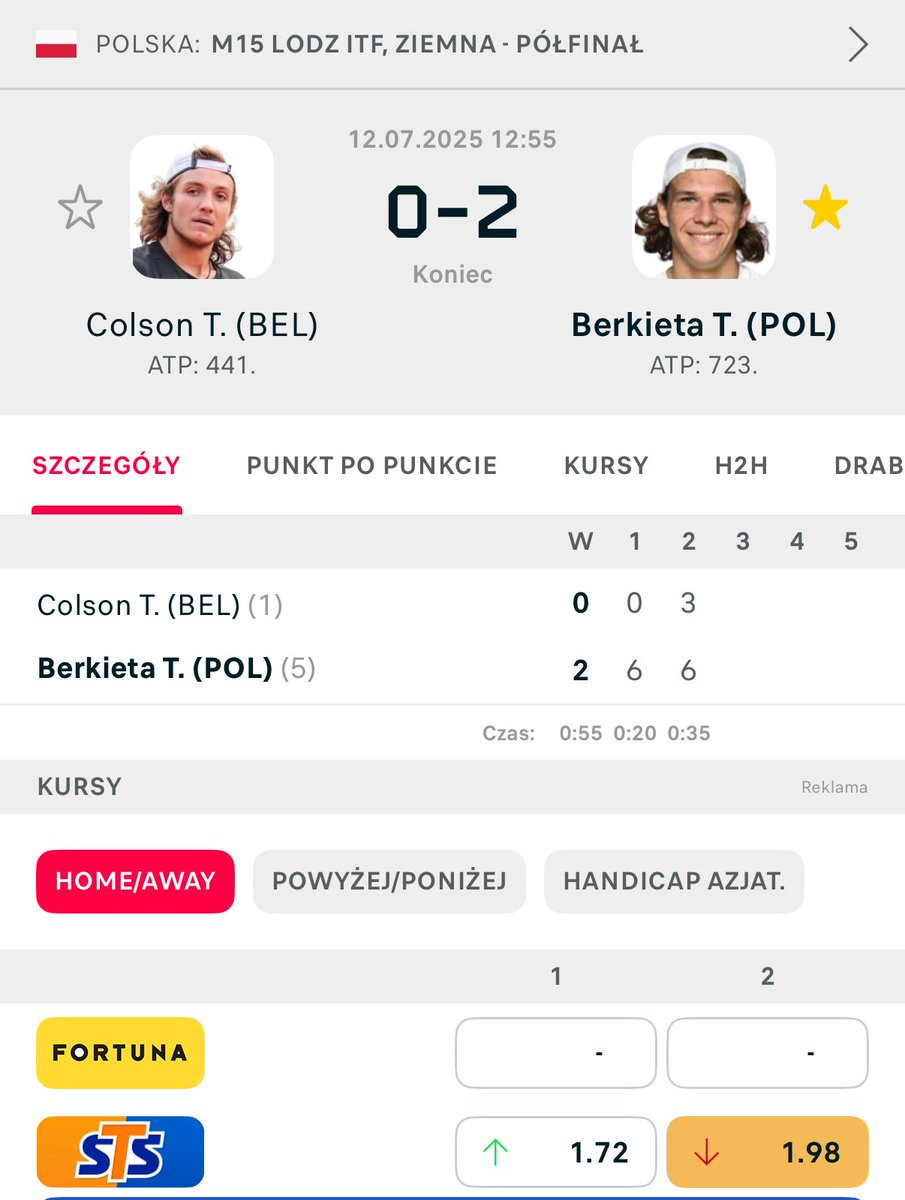Viewport: 905px width, 1200px height.
Task: Open the partially visible Drab tab
Action: pyautogui.click(x=869, y=465)
